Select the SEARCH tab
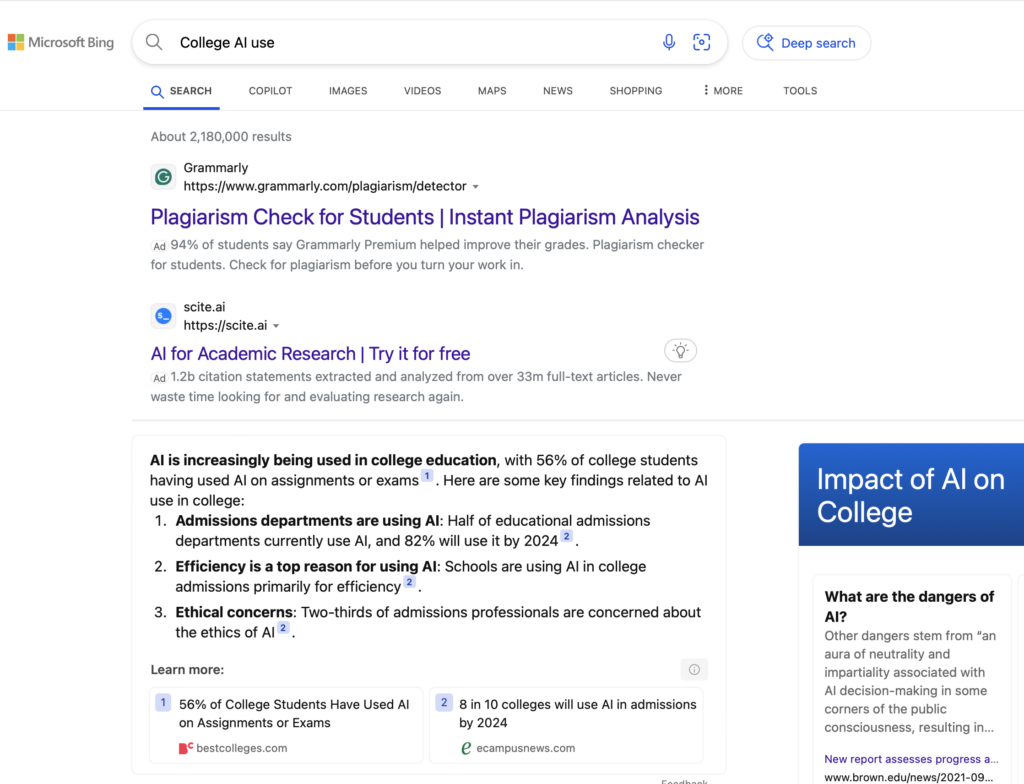This screenshot has height=784, width=1024. coord(182,91)
